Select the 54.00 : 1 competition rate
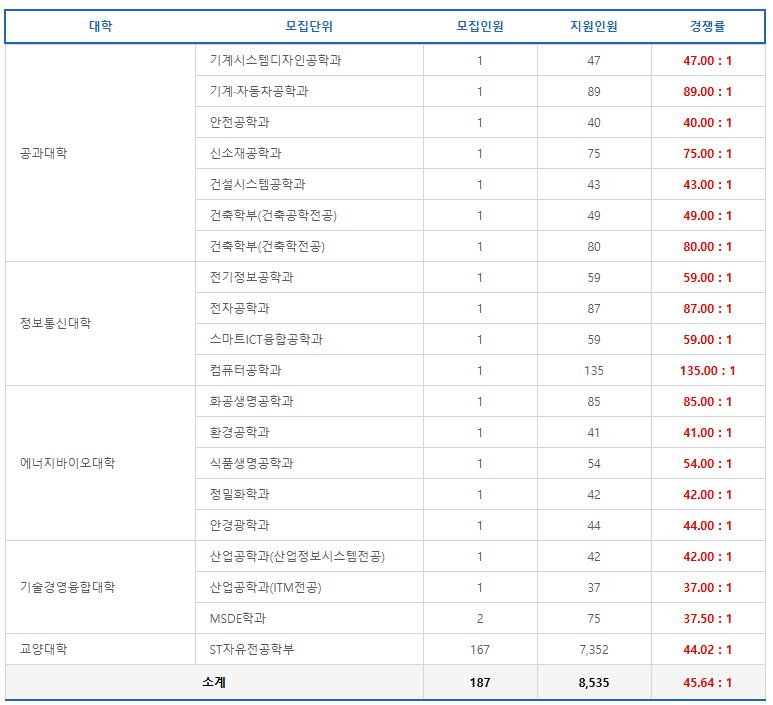Screen dimensions: 773x705 pyautogui.click(x=707, y=464)
